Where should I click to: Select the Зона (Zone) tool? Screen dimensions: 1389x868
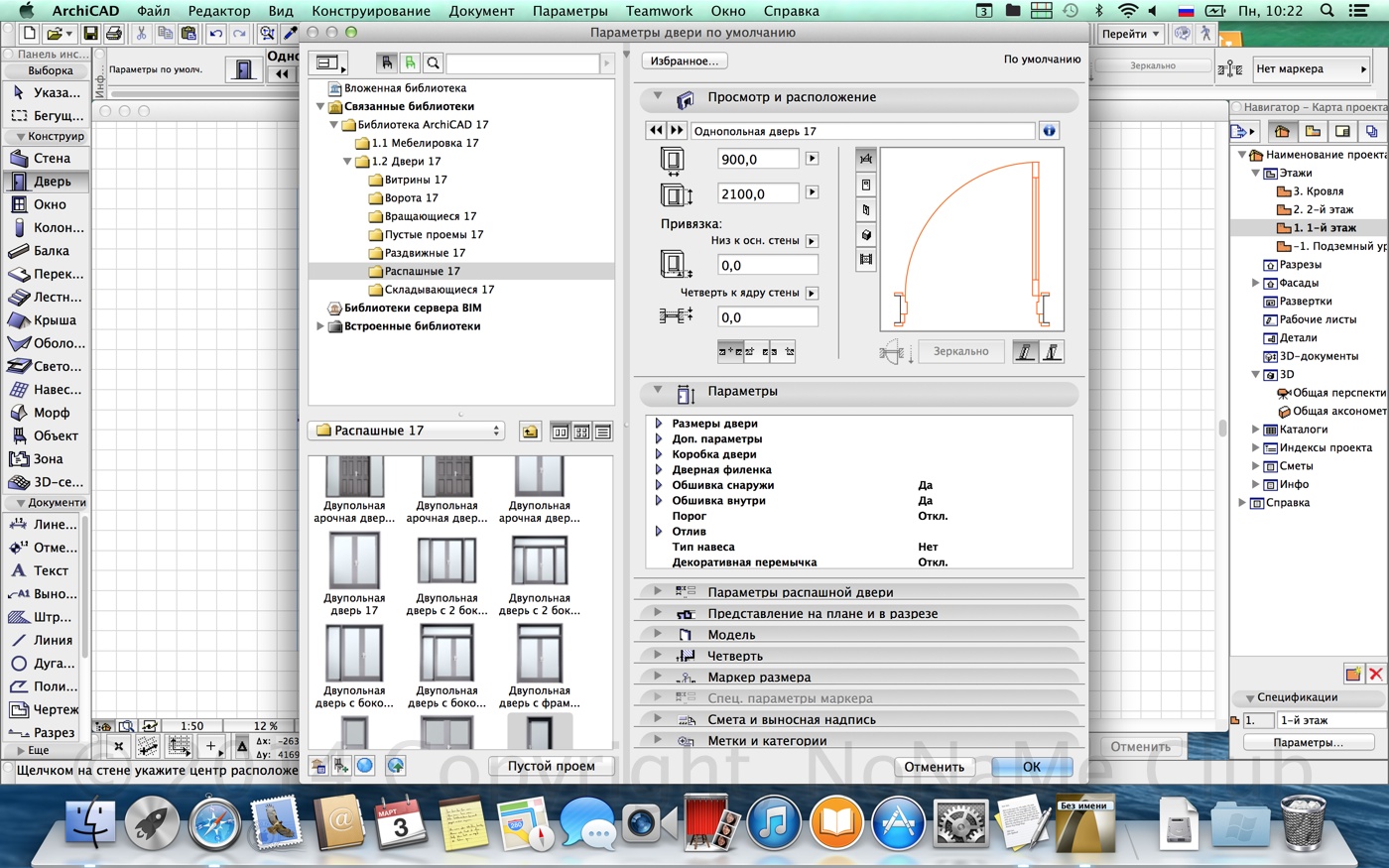[45, 459]
